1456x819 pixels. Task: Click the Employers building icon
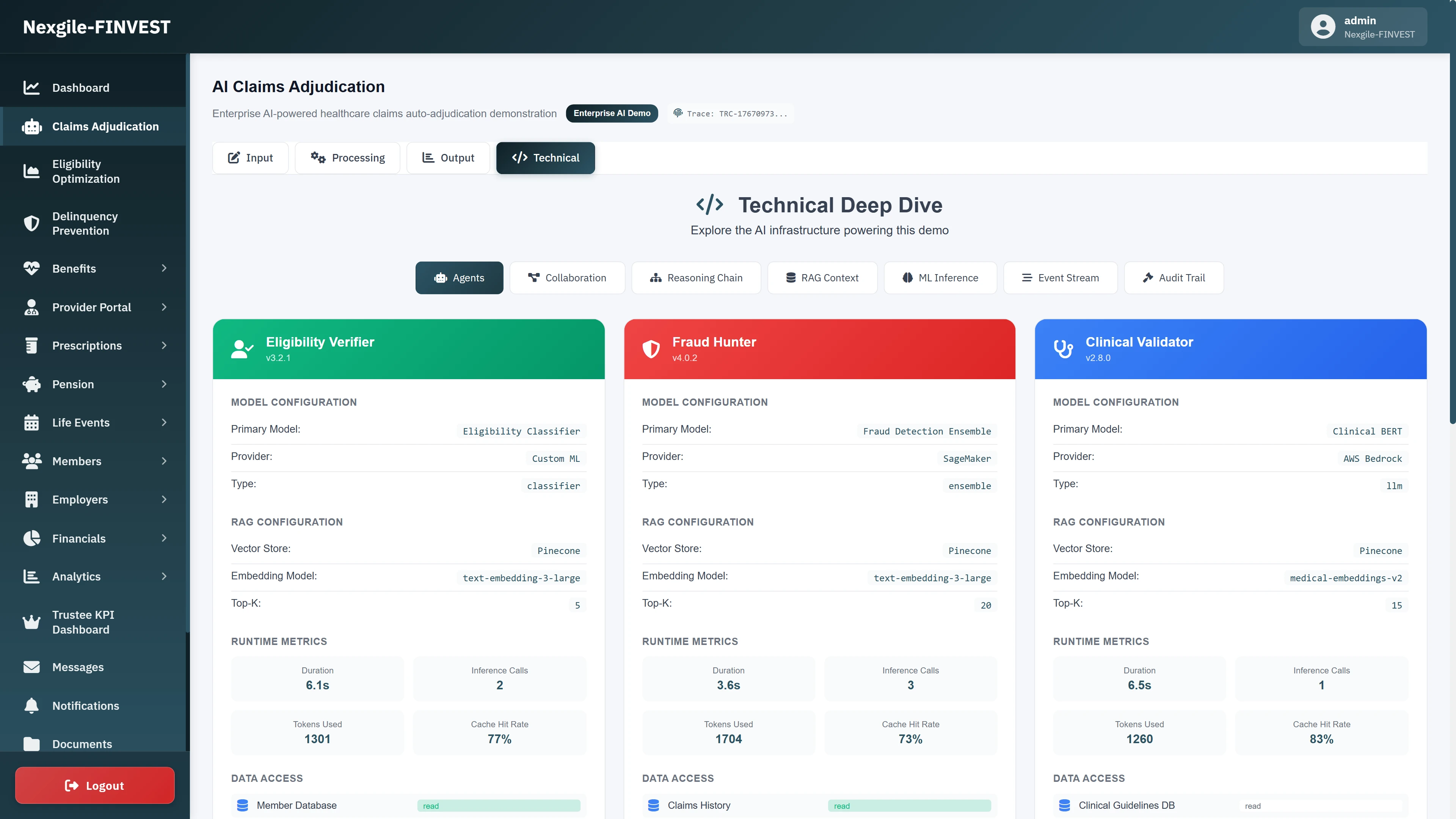(31, 500)
